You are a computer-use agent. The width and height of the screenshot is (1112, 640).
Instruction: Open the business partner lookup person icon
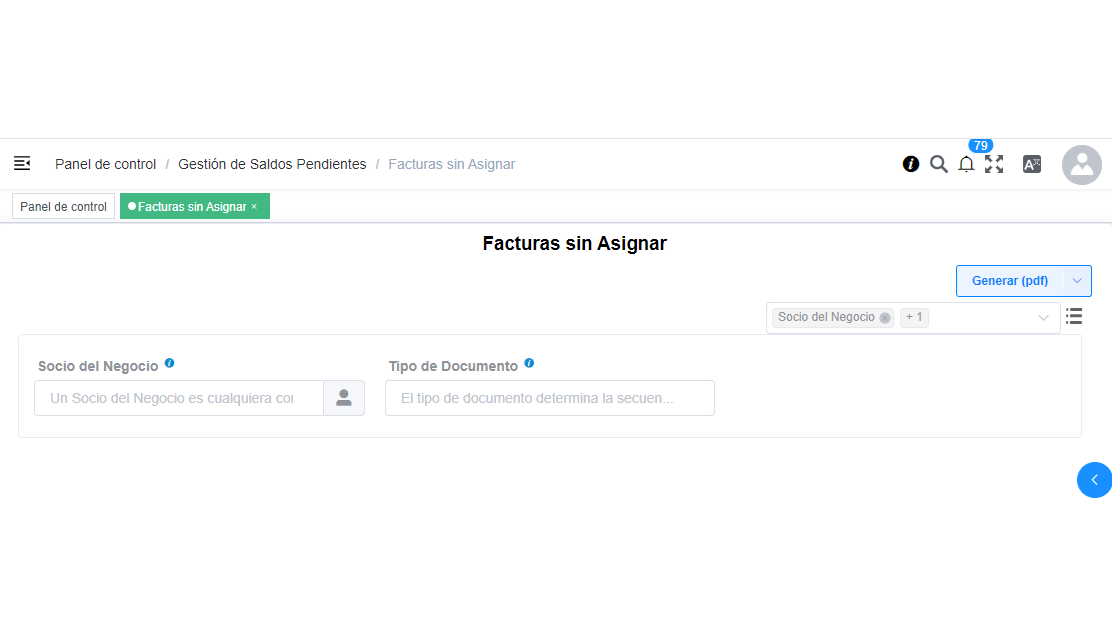tap(344, 397)
